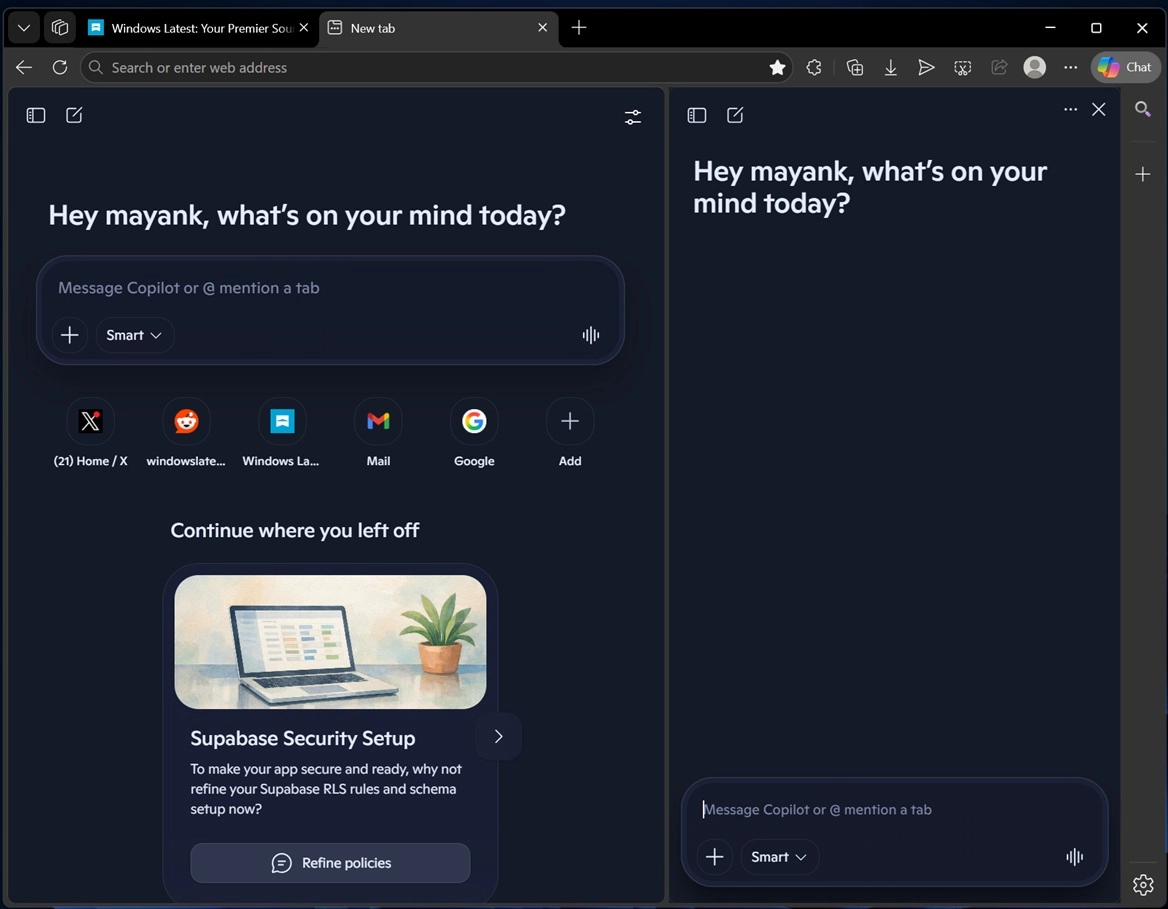Image resolution: width=1168 pixels, height=909 pixels.
Task: Add sidebar app with plus icon
Action: click(x=1143, y=174)
